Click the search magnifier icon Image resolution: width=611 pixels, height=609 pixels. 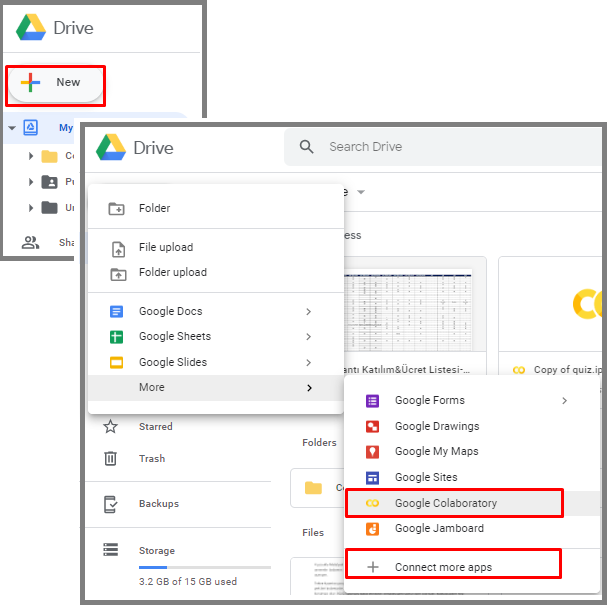306,147
